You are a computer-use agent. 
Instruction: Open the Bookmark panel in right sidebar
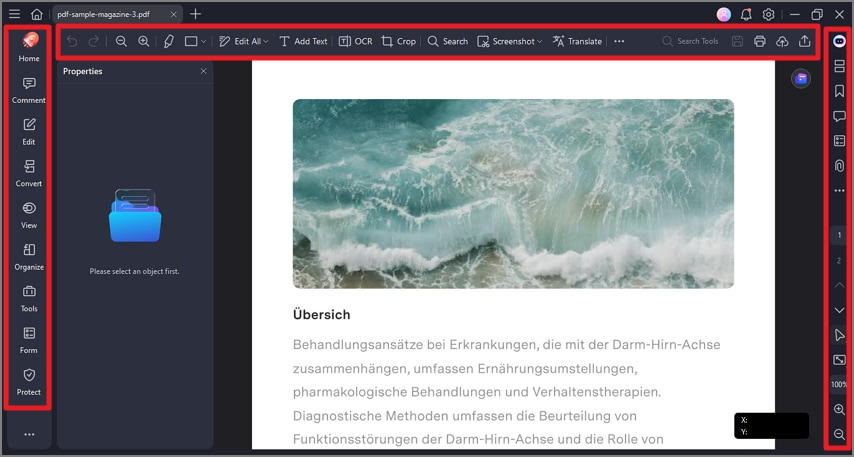click(x=839, y=91)
